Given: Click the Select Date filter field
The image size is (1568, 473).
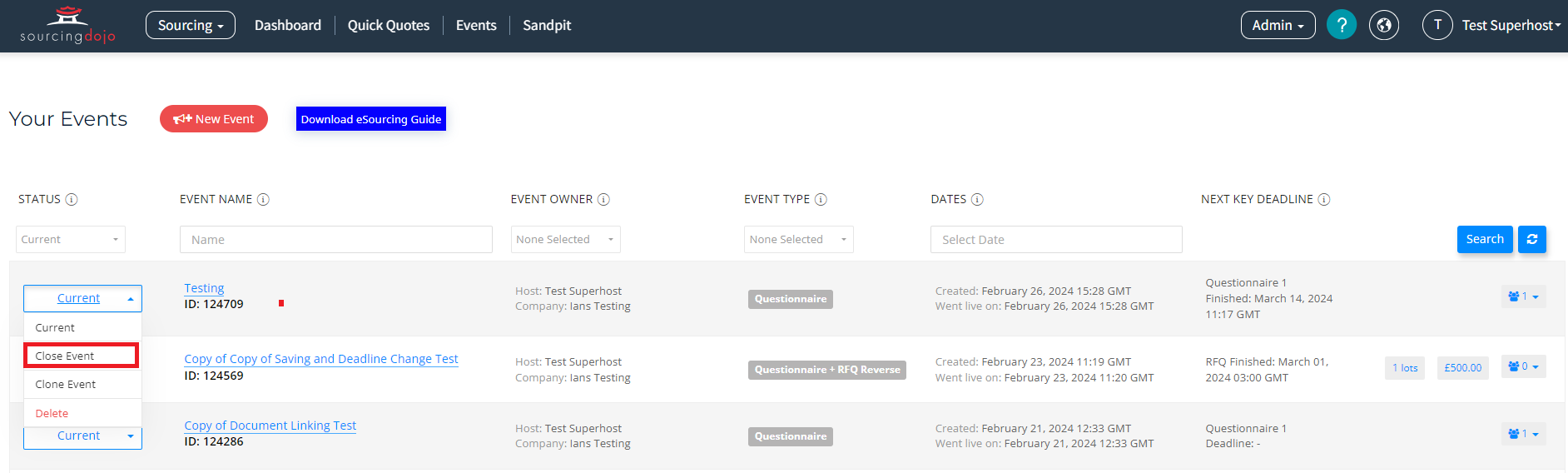Looking at the screenshot, I should click(1056, 239).
